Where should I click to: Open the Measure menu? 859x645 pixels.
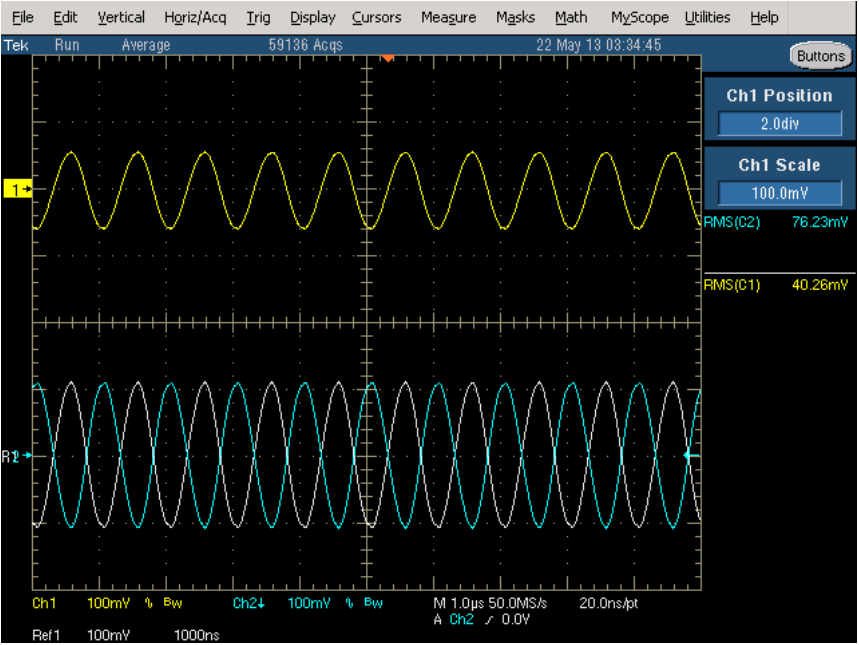[x=448, y=18]
